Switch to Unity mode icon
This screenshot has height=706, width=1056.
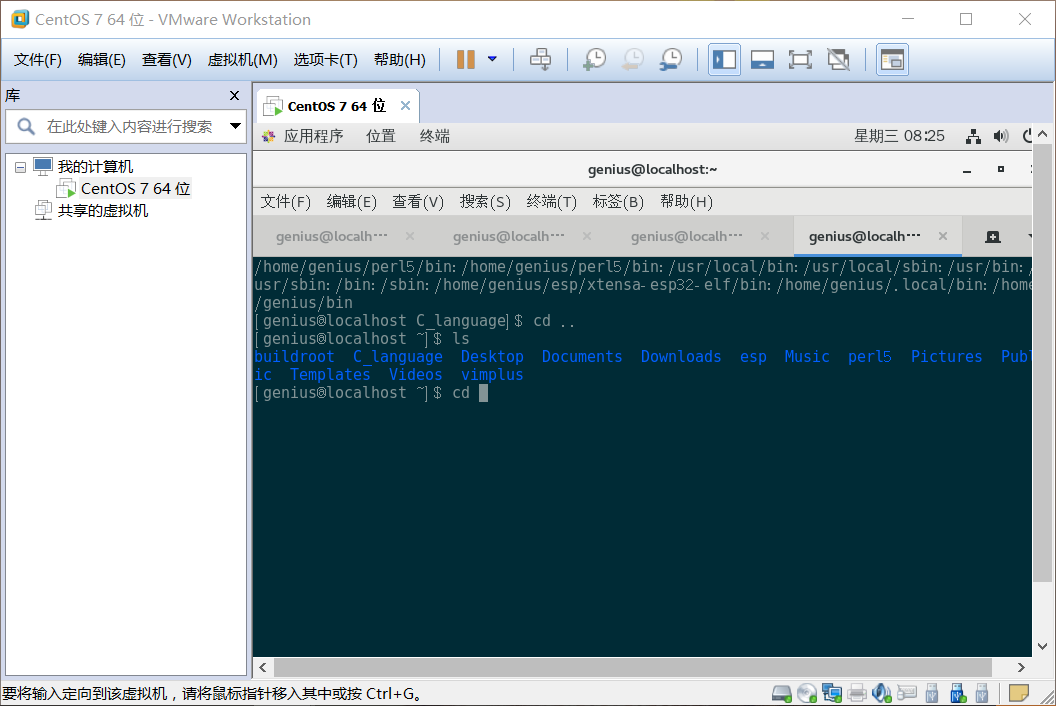(838, 59)
